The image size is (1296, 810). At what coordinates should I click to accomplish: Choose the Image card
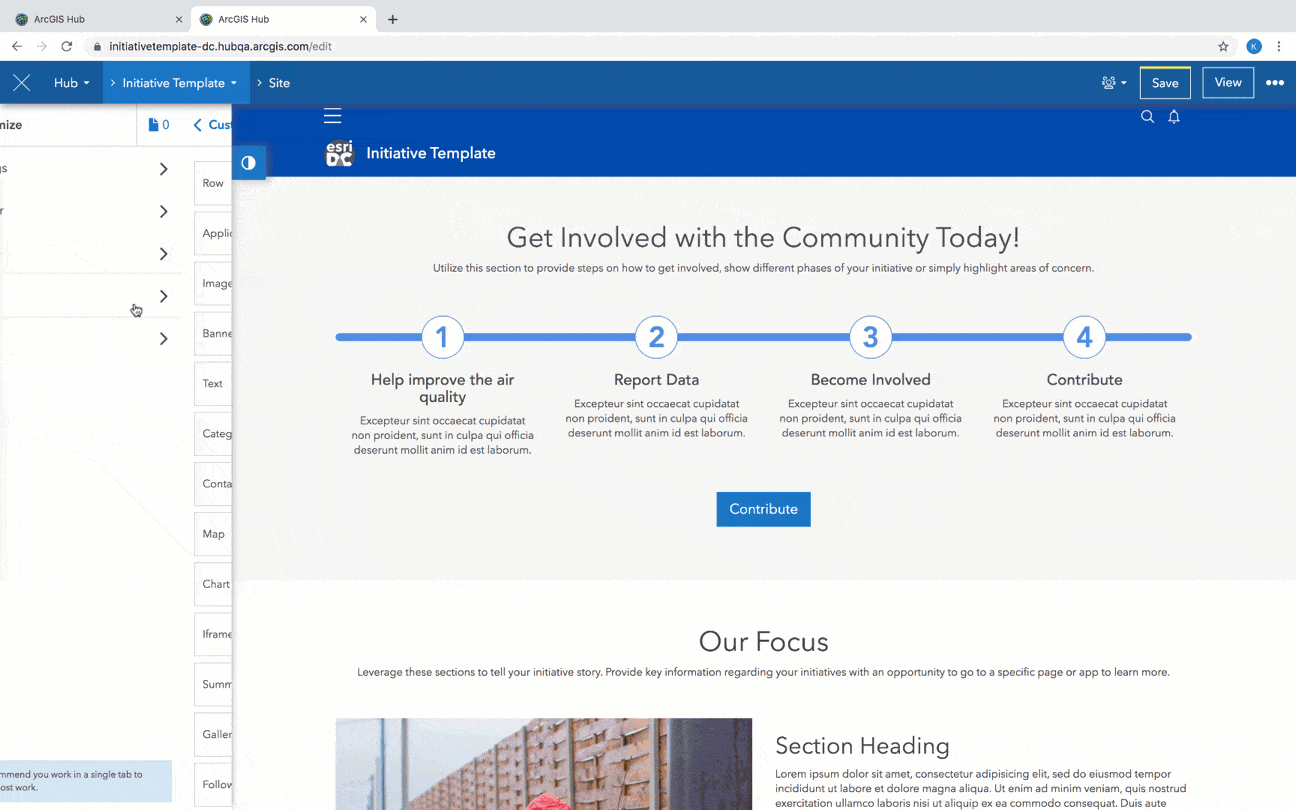click(x=213, y=283)
